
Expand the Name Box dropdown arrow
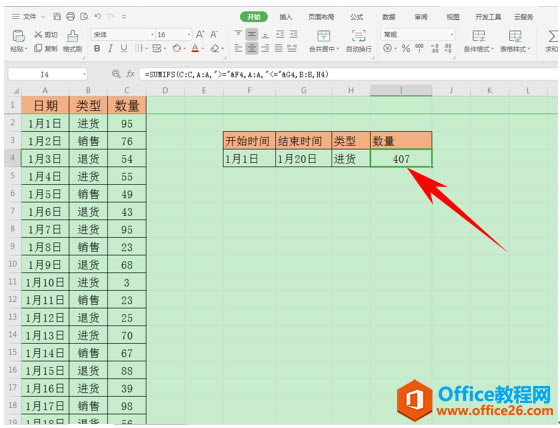point(85,74)
